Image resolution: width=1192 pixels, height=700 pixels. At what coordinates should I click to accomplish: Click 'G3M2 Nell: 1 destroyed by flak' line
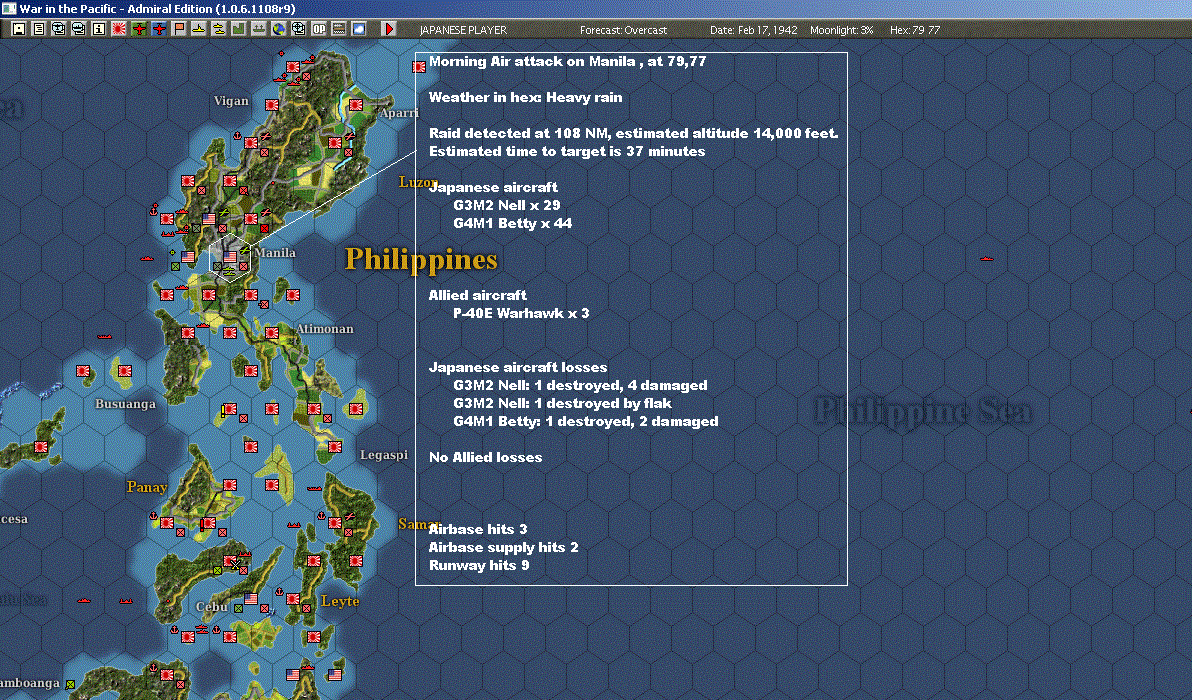pyautogui.click(x=562, y=404)
